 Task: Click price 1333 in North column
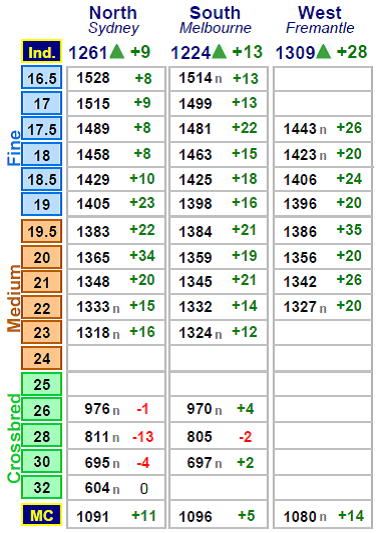(93, 307)
